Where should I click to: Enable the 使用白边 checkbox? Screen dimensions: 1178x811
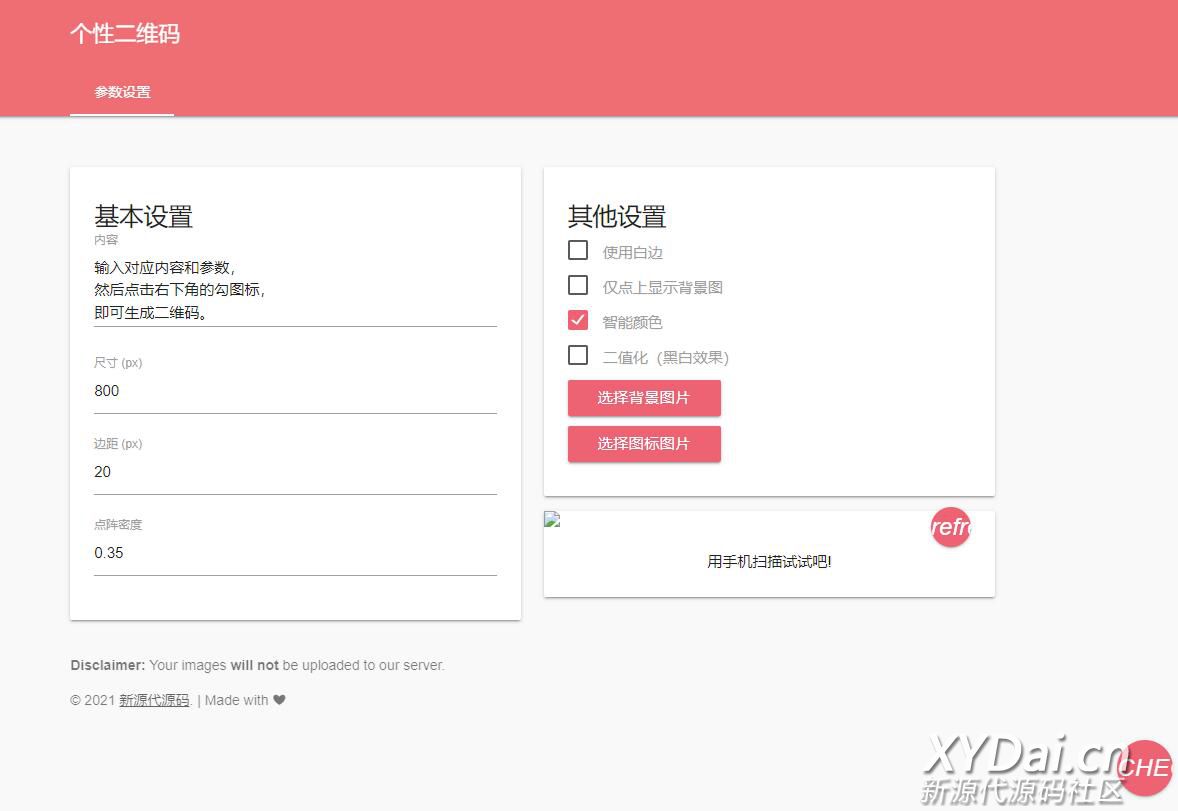tap(578, 250)
